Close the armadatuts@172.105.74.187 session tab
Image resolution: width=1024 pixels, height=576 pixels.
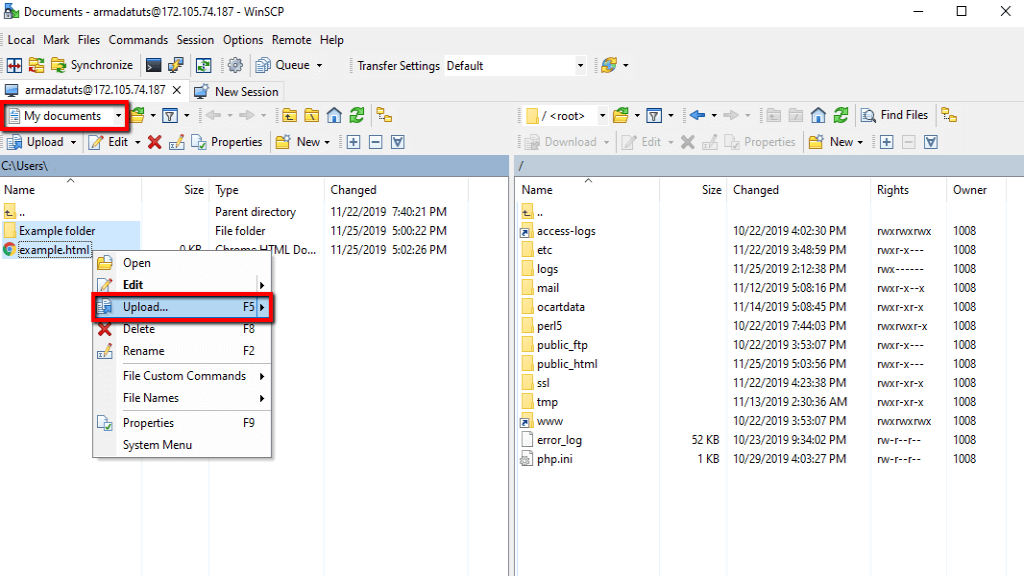[x=176, y=90]
